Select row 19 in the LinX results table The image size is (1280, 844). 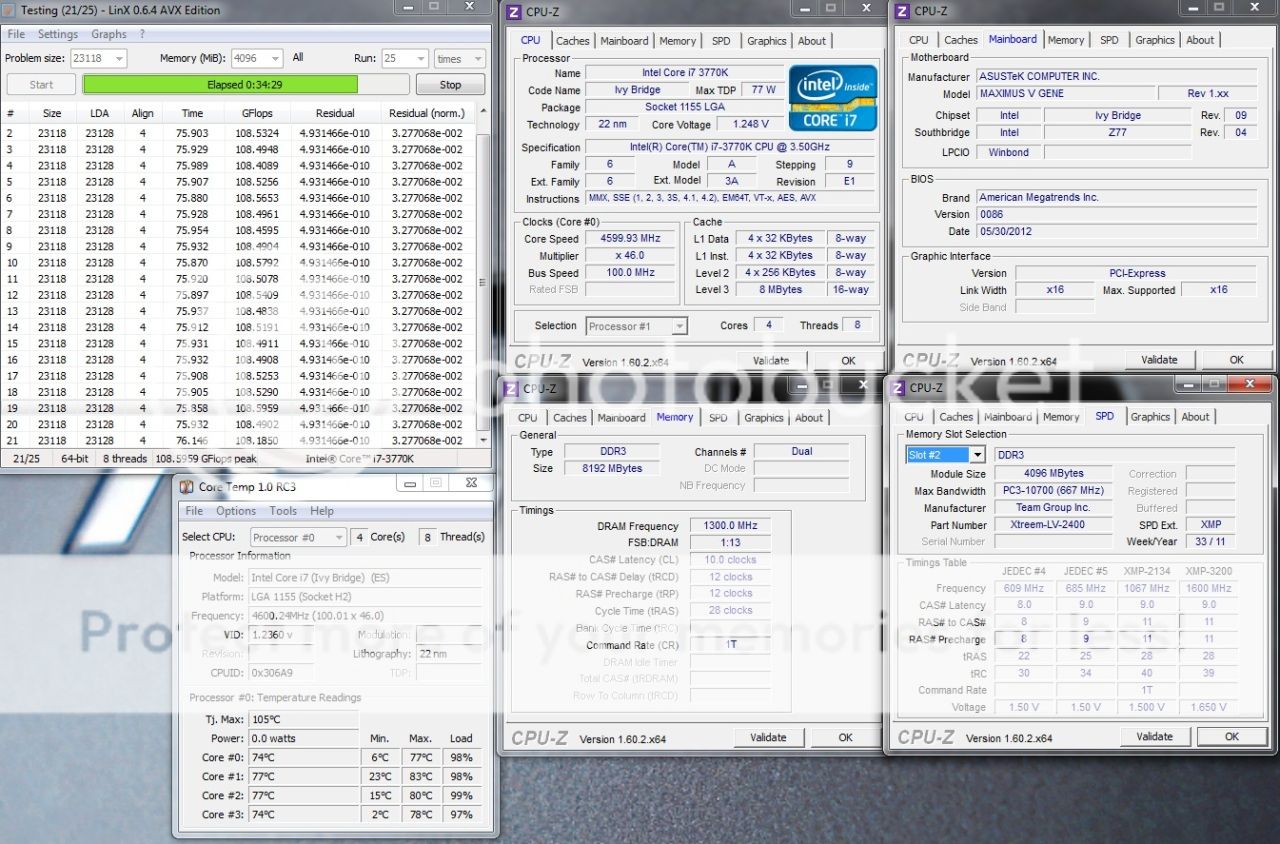tap(240, 408)
